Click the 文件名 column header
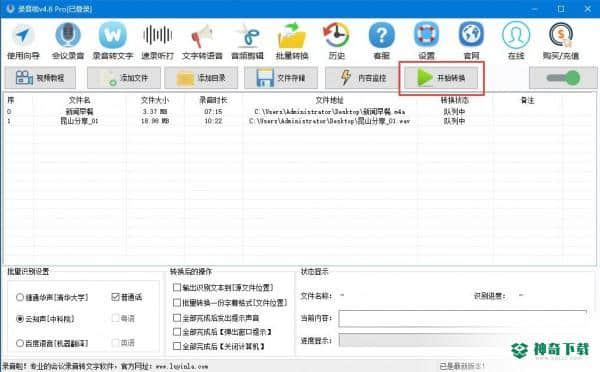 (x=79, y=100)
